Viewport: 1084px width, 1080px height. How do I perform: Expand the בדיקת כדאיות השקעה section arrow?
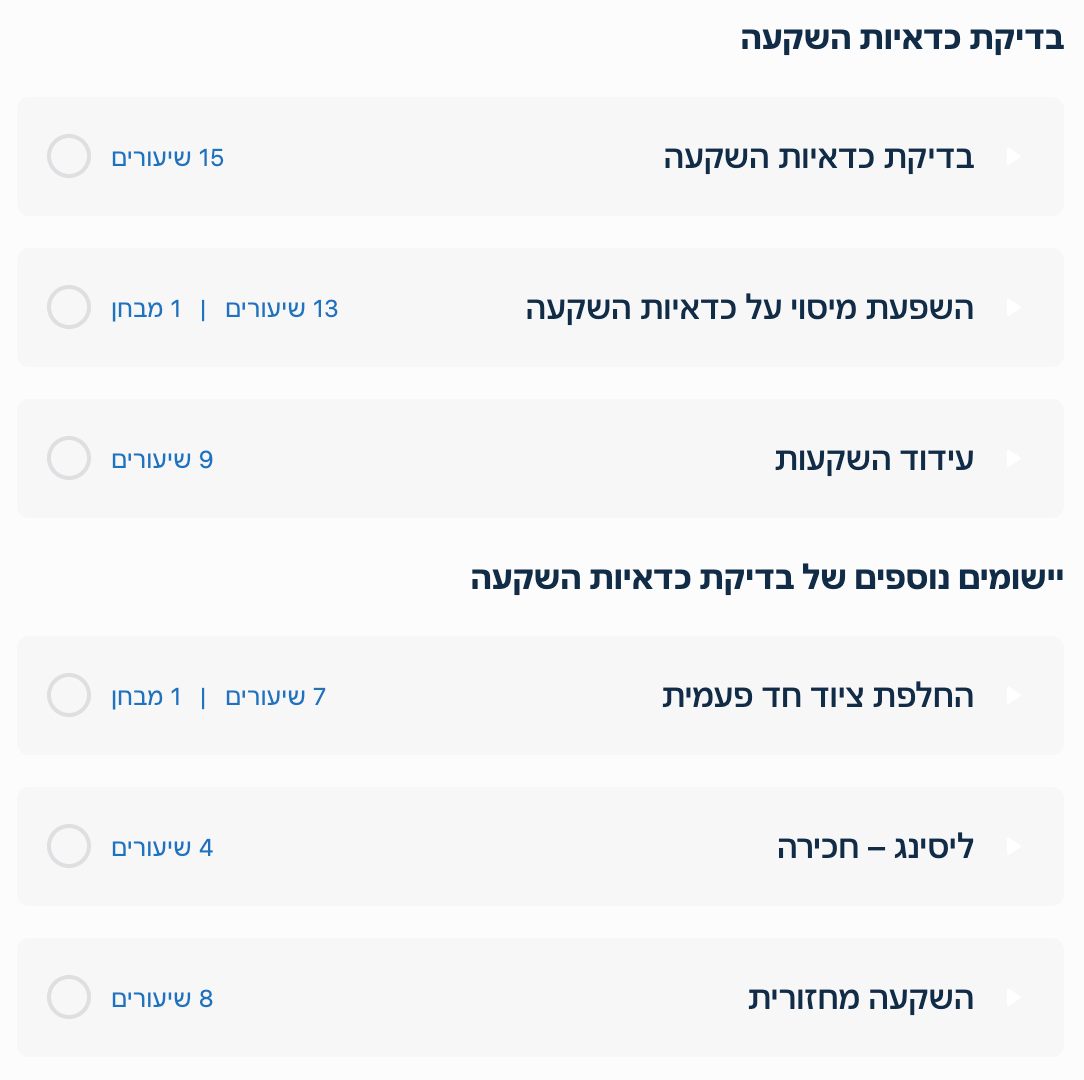(1013, 157)
